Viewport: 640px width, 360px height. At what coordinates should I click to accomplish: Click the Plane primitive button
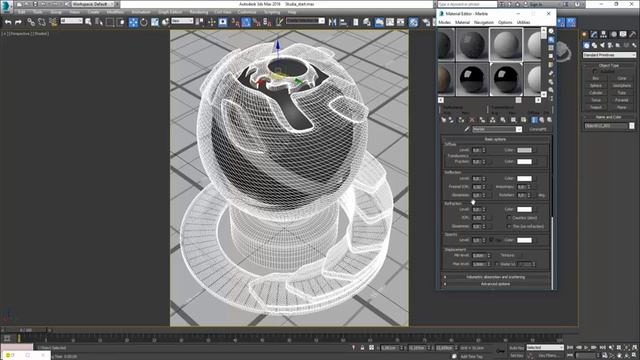tap(622, 107)
